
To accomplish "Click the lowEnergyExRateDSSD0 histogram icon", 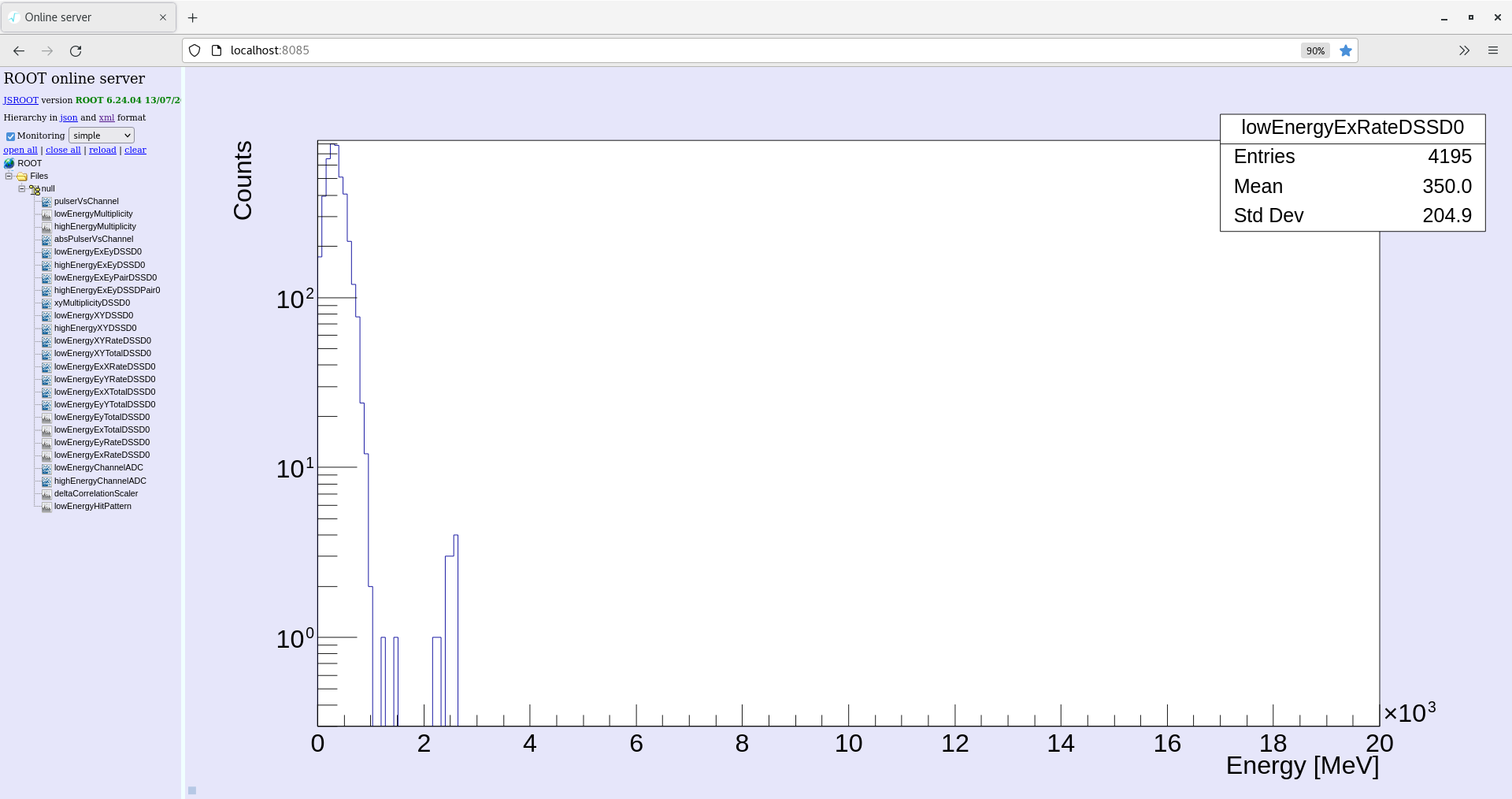I will pyautogui.click(x=46, y=455).
